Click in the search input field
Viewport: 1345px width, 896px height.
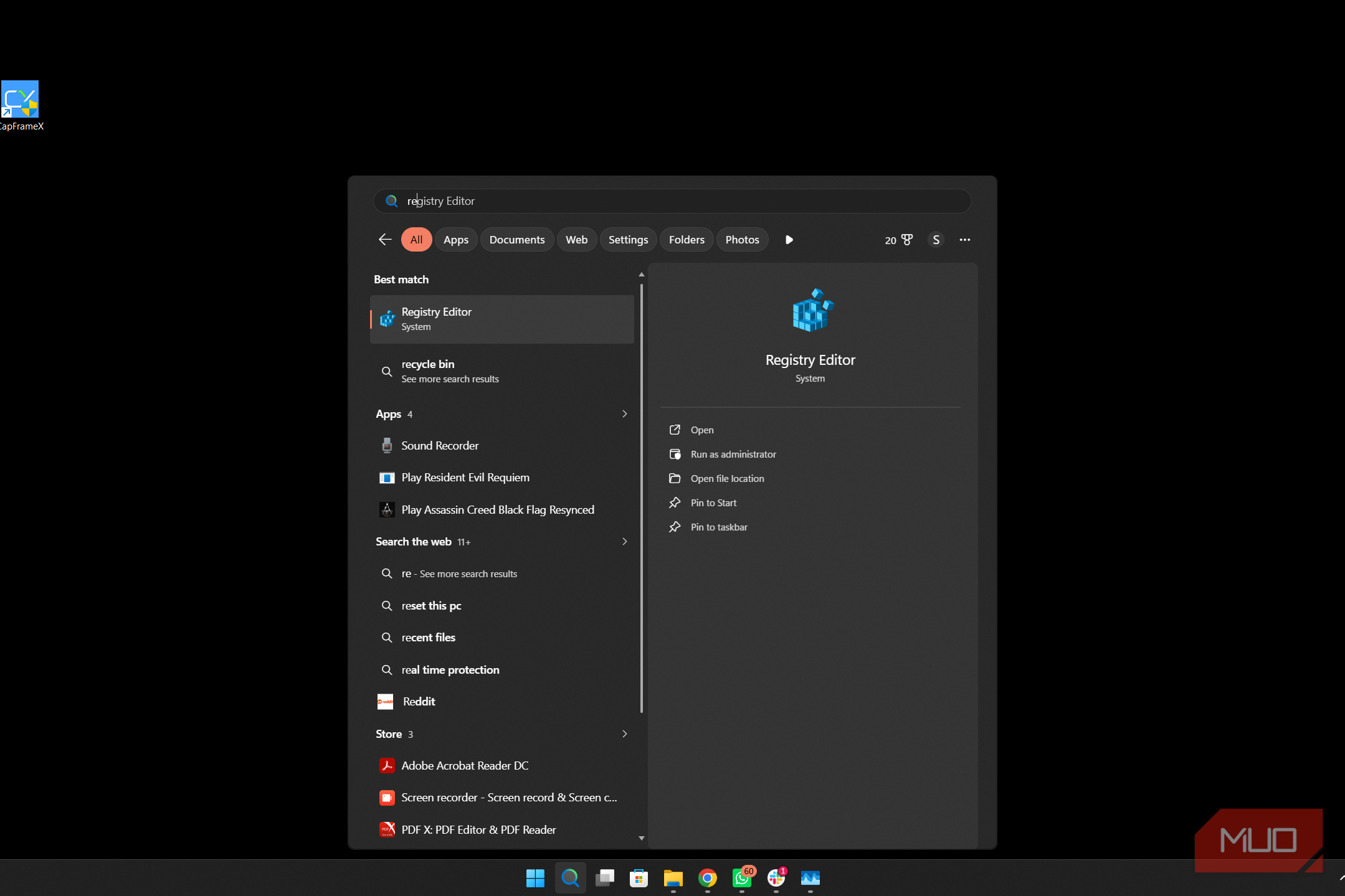coord(672,201)
